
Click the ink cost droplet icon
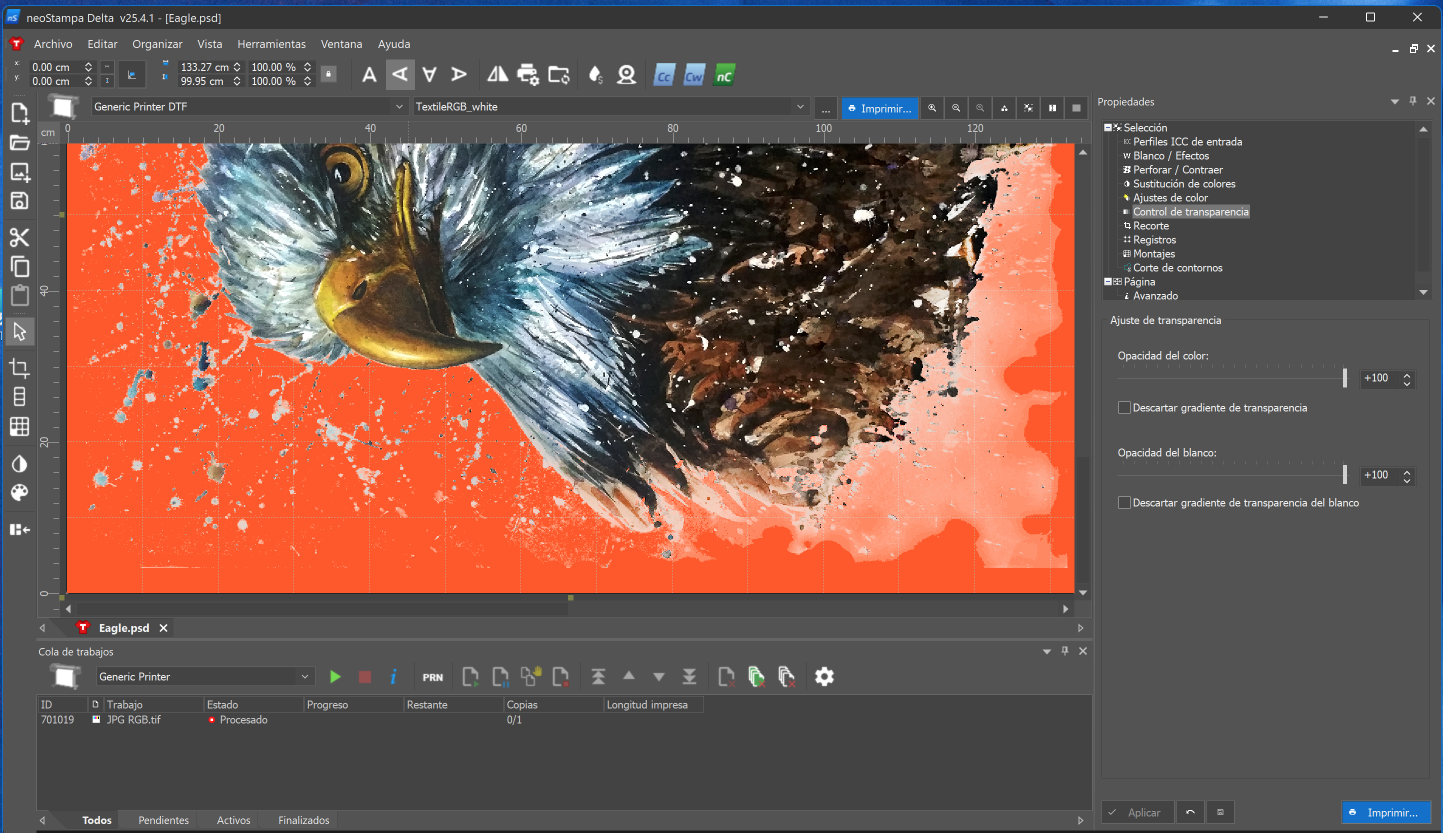pos(595,74)
